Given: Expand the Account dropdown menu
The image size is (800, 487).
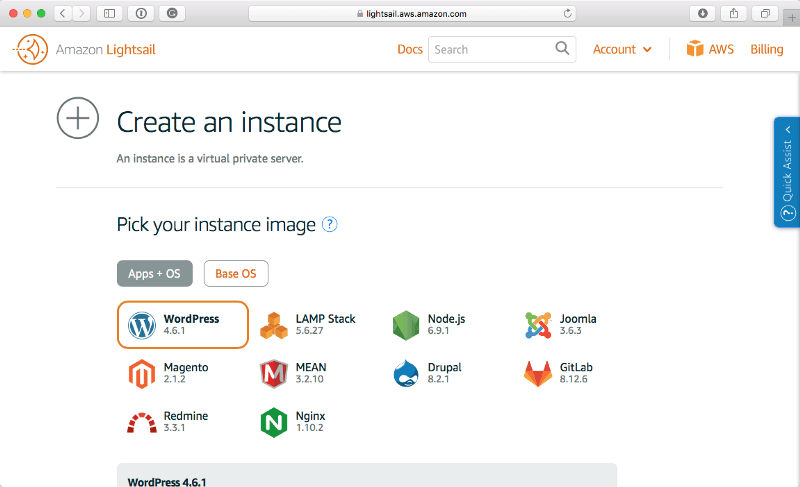Looking at the screenshot, I should click(x=622, y=49).
